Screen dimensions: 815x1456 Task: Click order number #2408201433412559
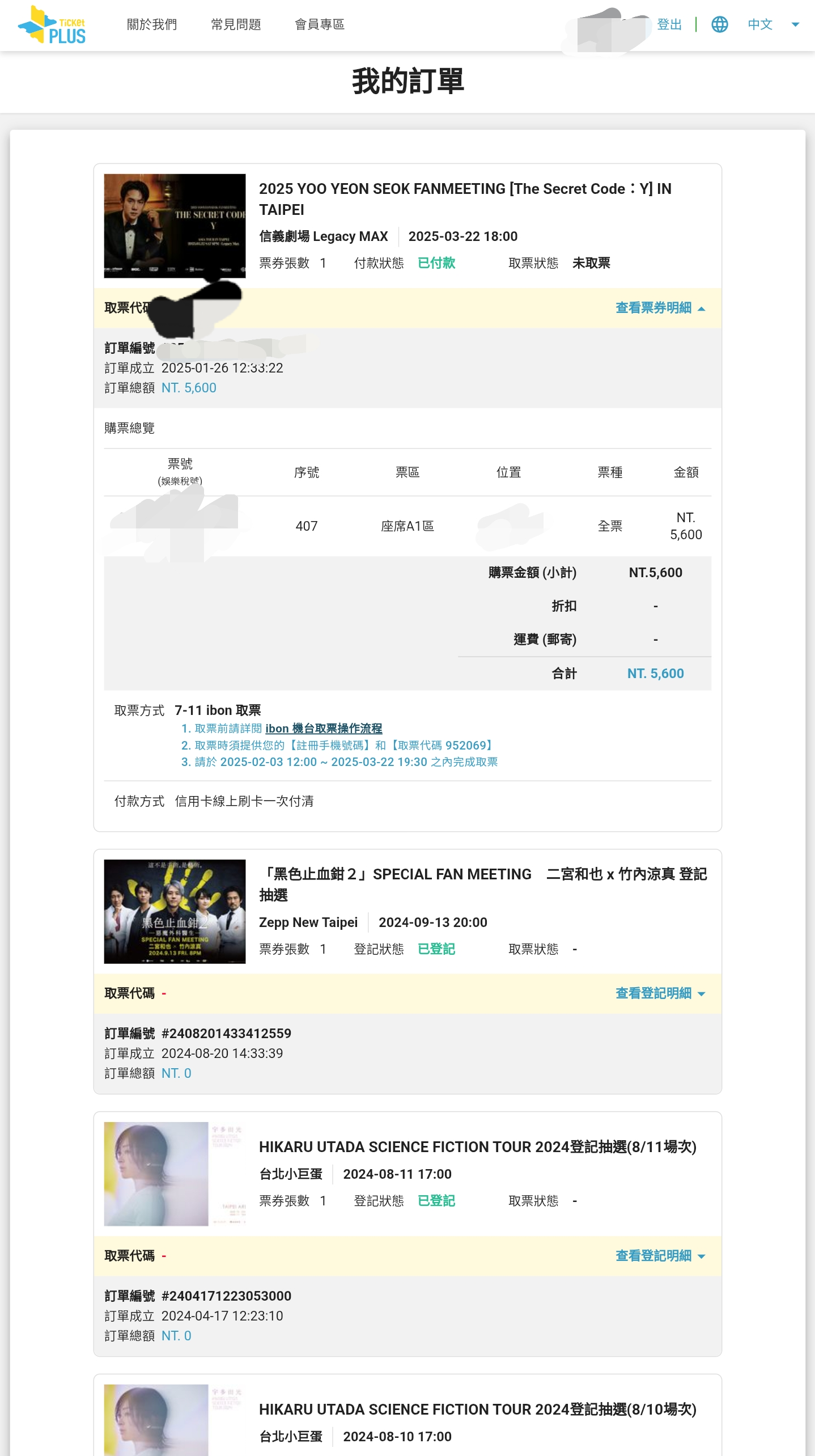(226, 1034)
